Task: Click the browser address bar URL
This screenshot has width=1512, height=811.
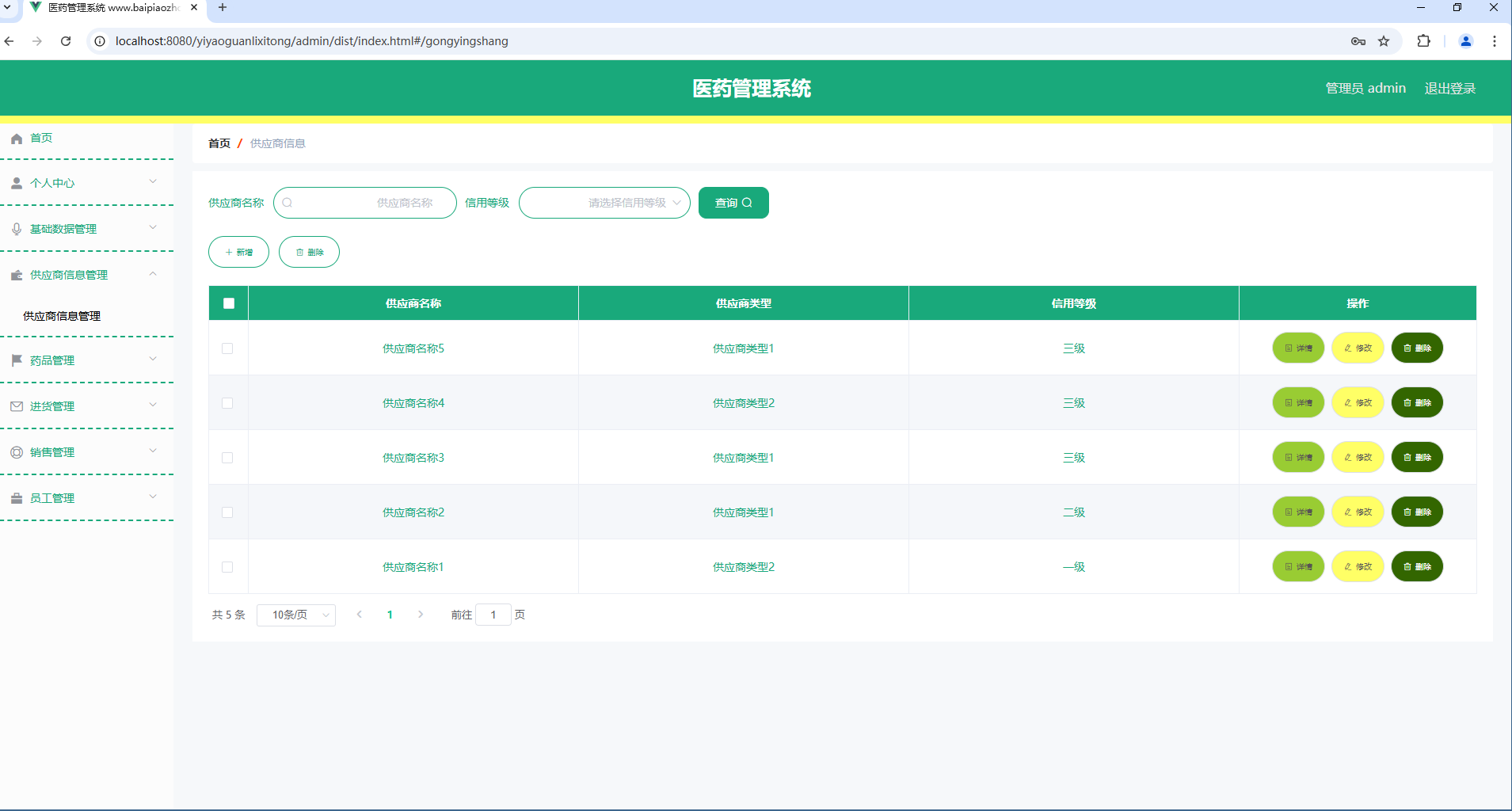Action: point(312,41)
